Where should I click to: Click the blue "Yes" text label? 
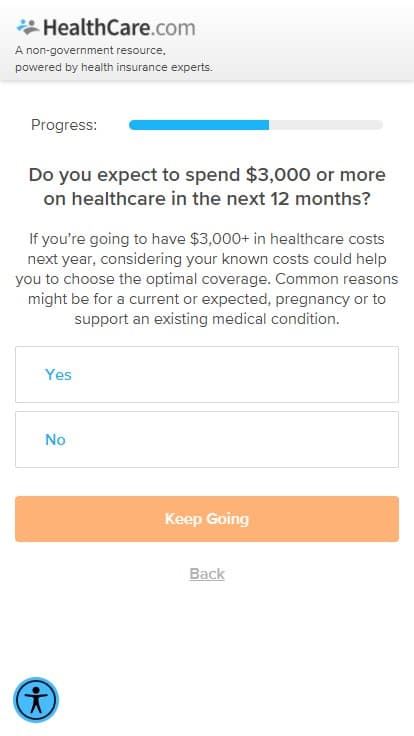coord(58,375)
